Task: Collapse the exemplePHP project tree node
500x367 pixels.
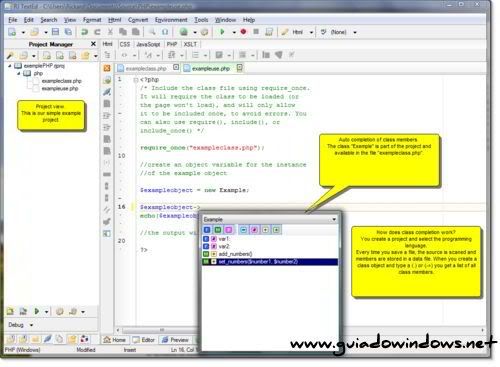Action: 10,66
